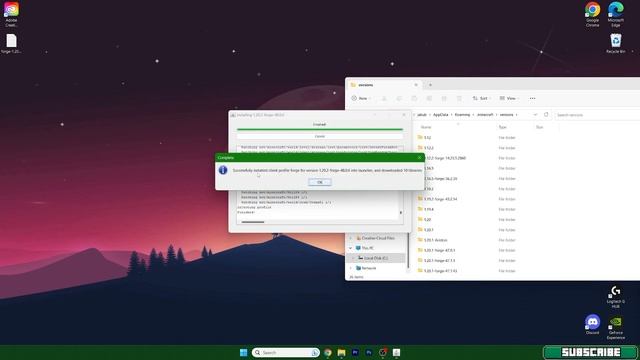The height and width of the screenshot is (360, 640).
Task: Open the View dropdown in Explorer
Action: [509, 98]
